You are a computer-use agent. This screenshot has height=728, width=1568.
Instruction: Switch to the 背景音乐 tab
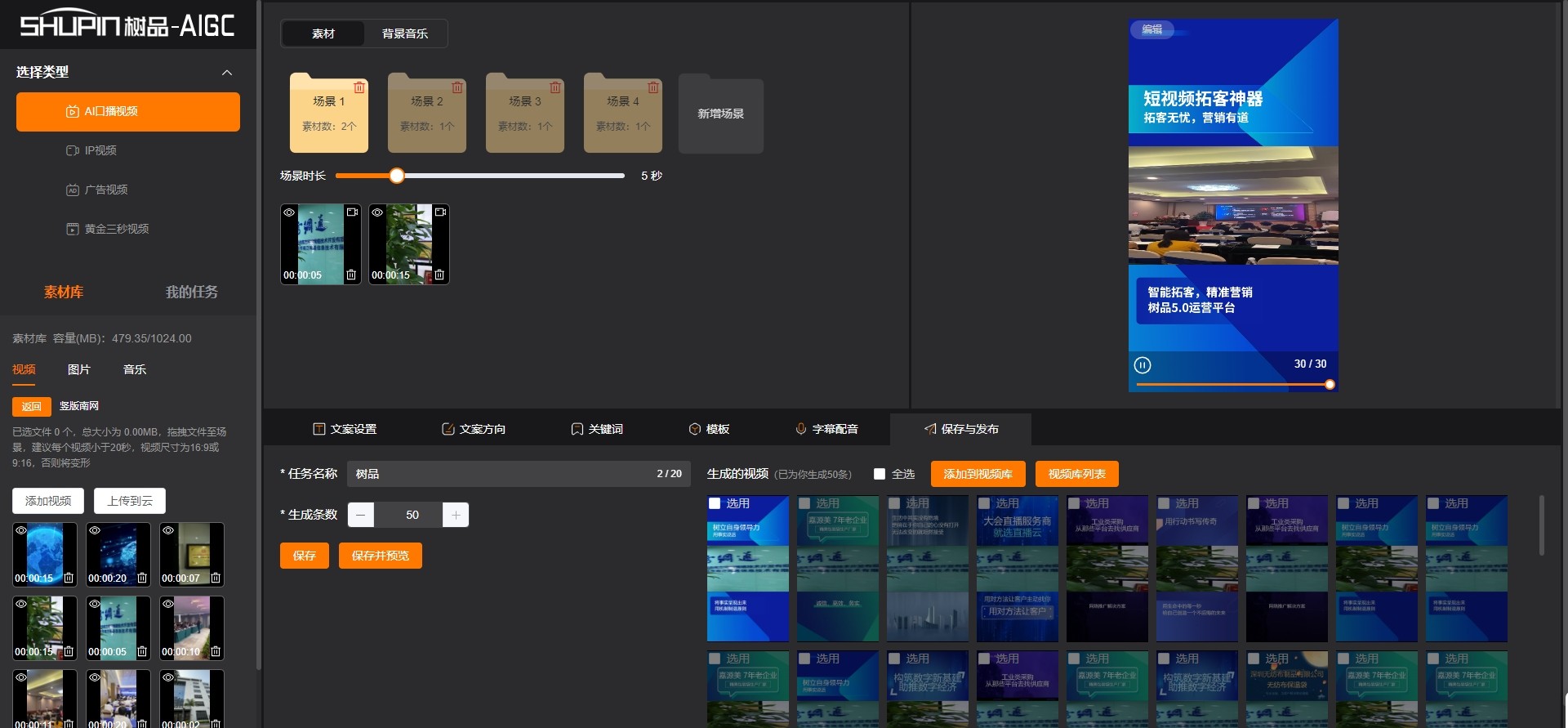coord(405,33)
